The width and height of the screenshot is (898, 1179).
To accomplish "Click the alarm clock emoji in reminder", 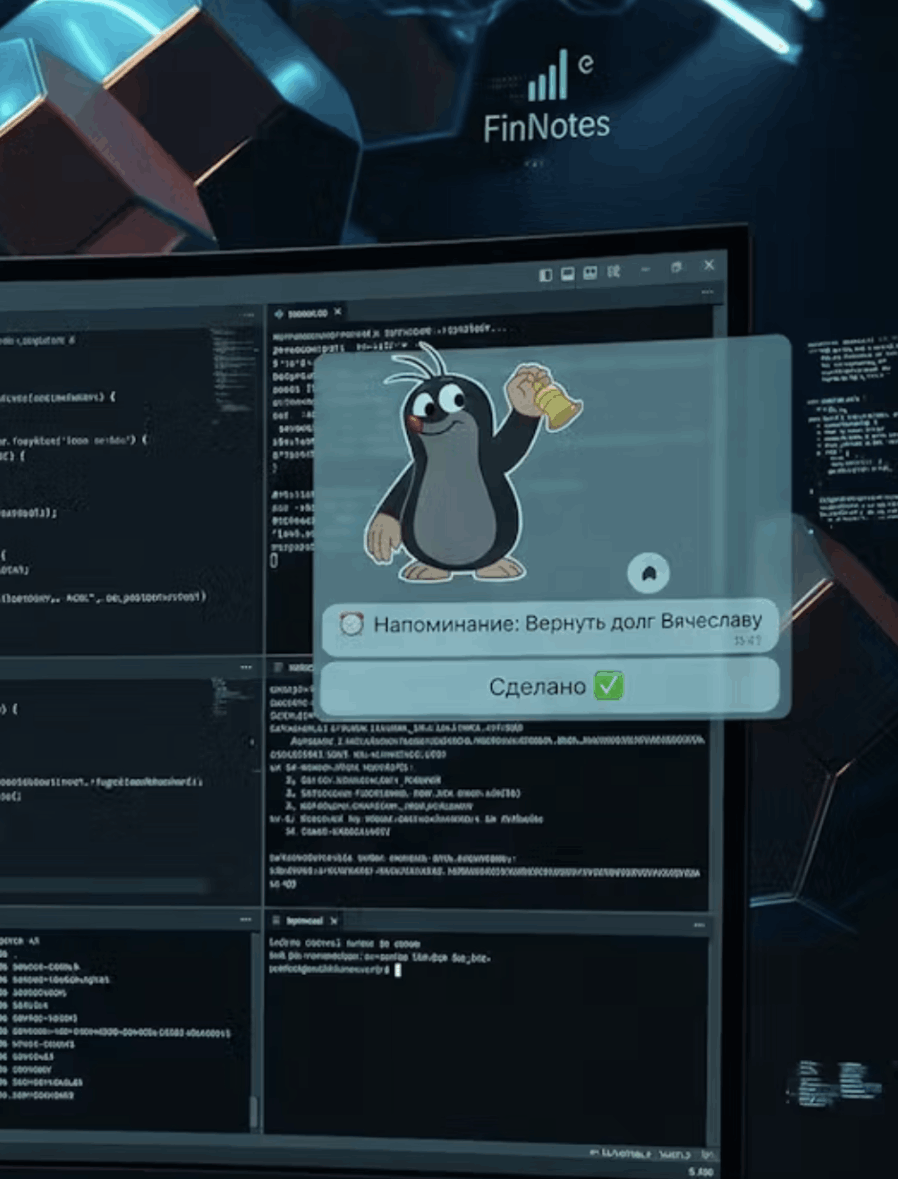I will [351, 625].
